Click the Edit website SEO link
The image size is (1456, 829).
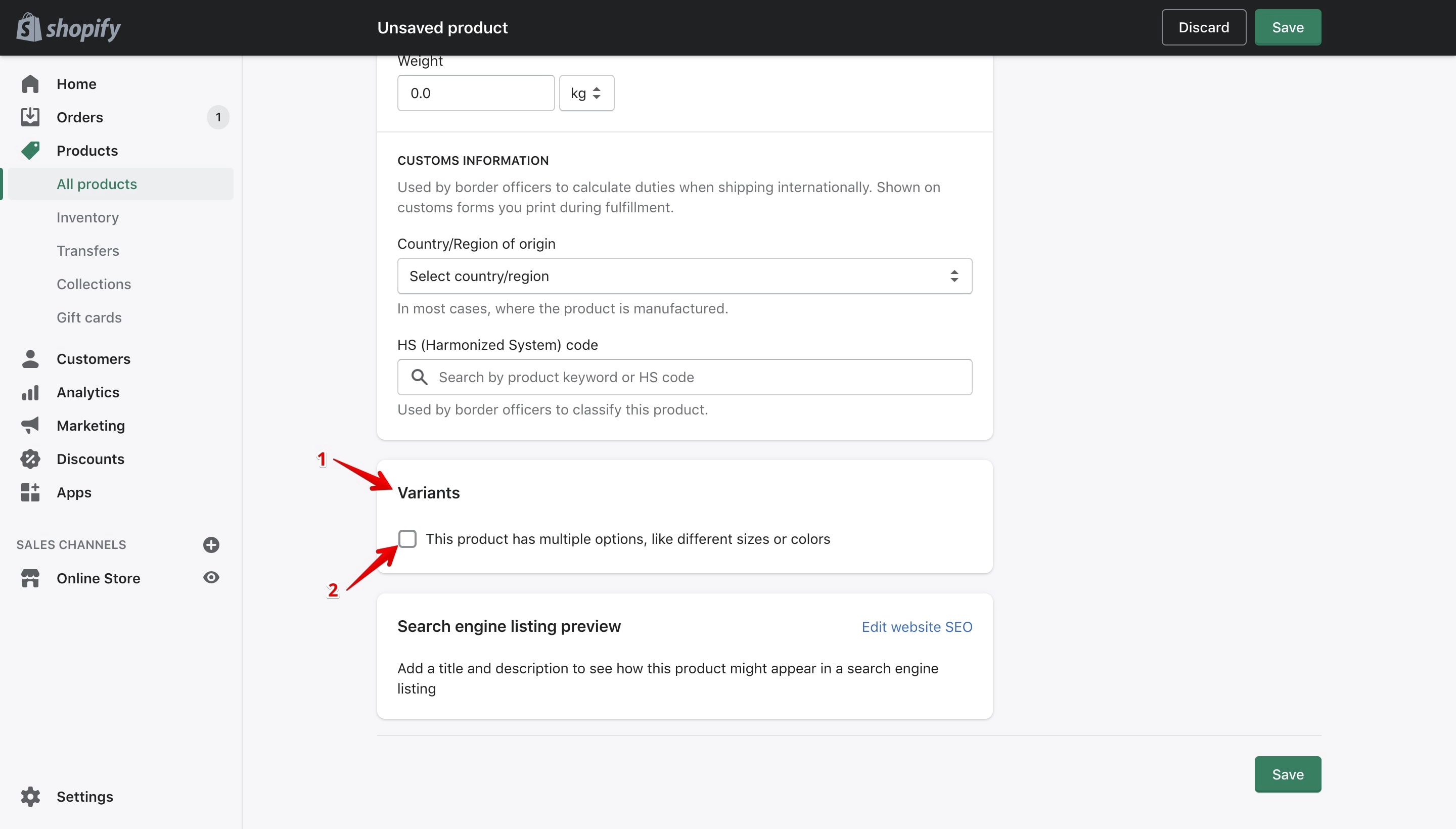pos(917,627)
